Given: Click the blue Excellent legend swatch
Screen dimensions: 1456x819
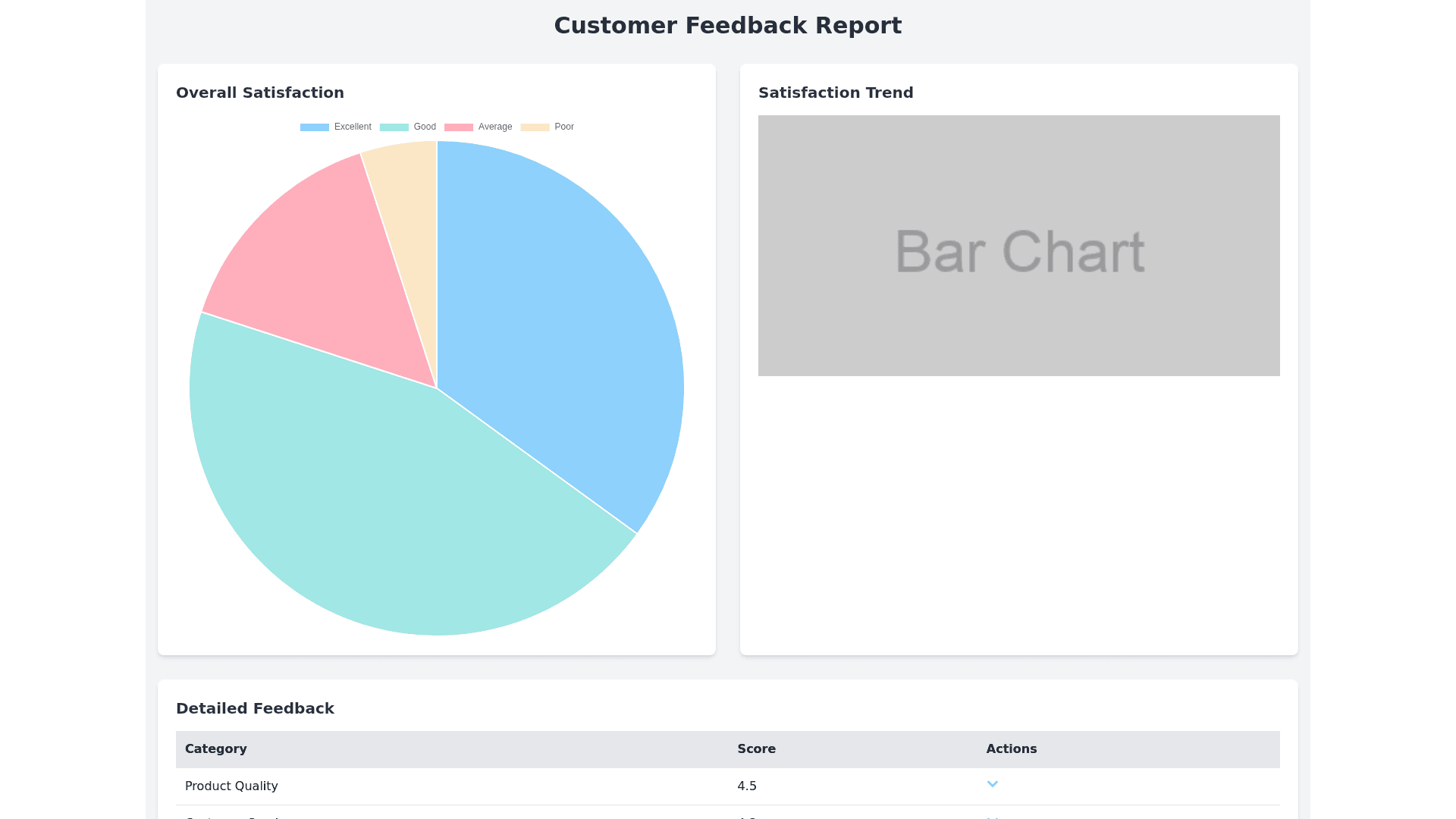Looking at the screenshot, I should click(315, 127).
